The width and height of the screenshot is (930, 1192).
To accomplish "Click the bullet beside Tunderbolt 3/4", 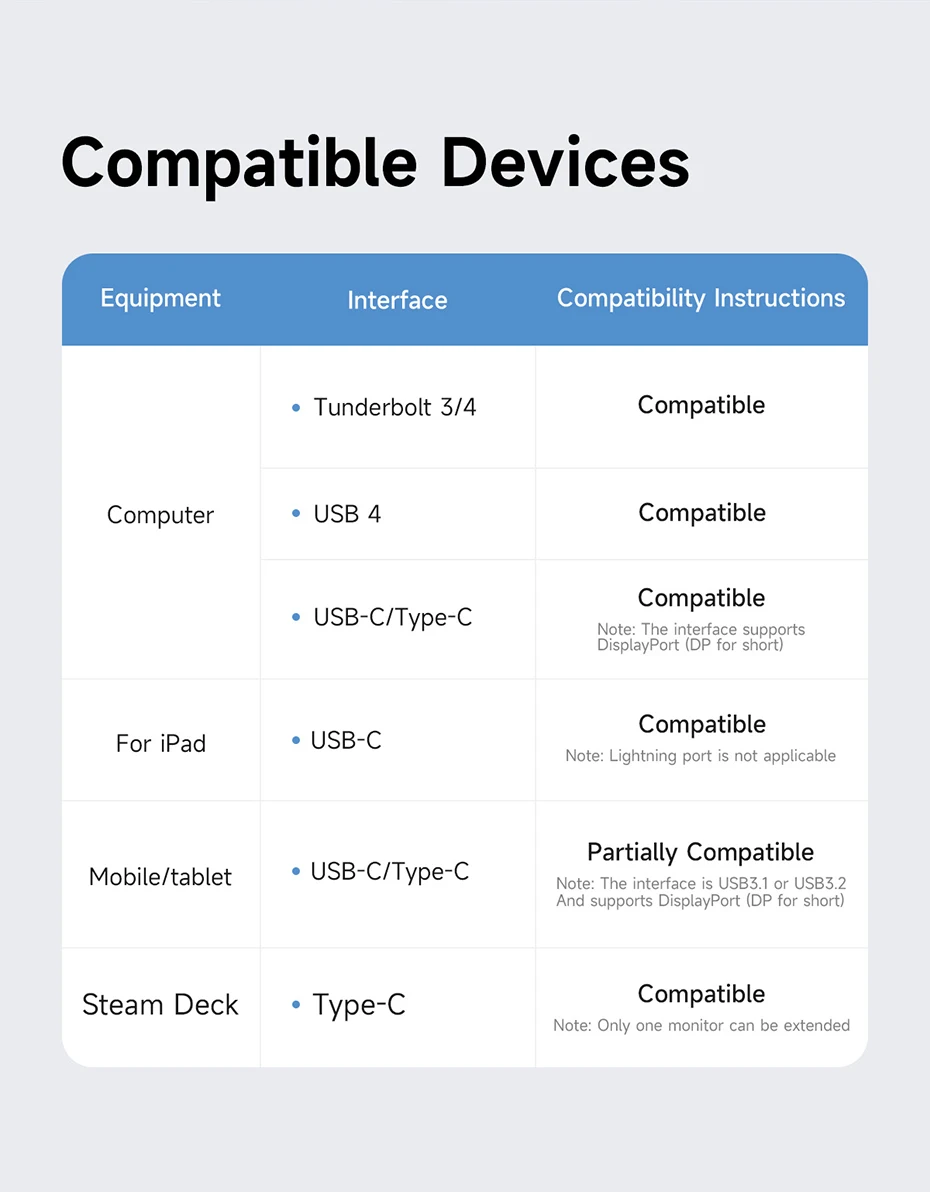I will pos(296,408).
